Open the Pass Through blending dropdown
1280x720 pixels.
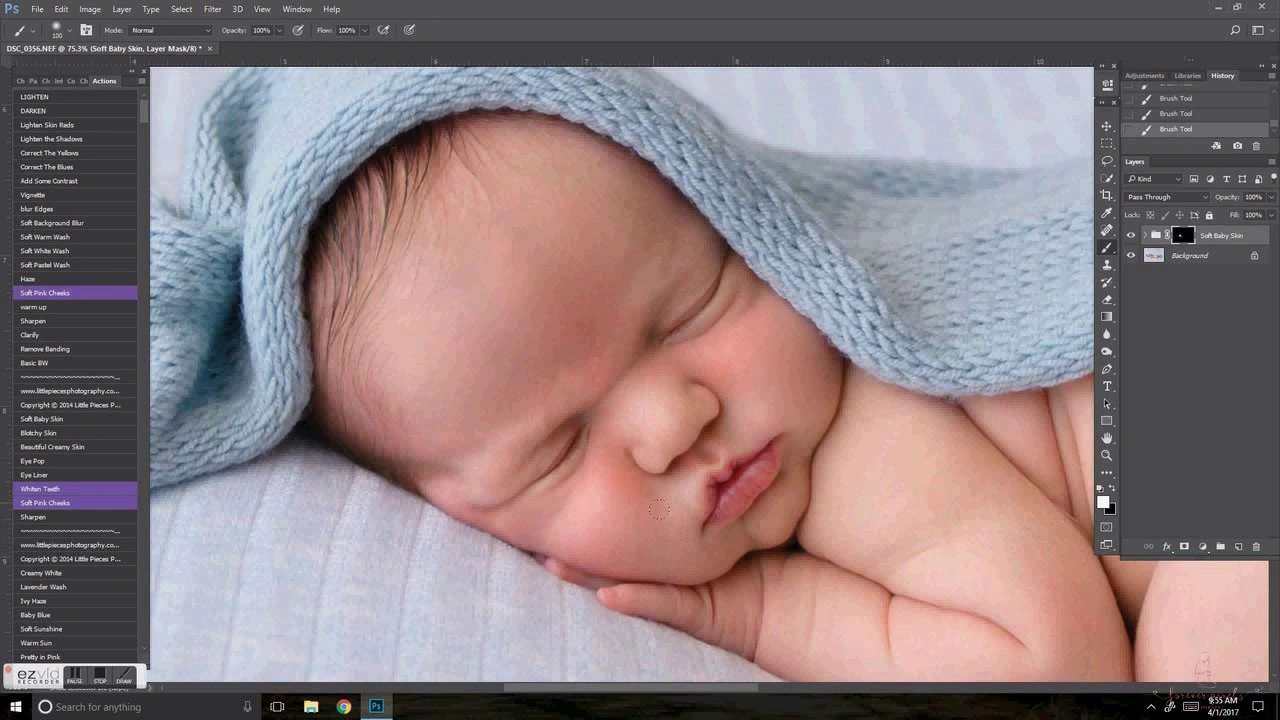(1168, 197)
